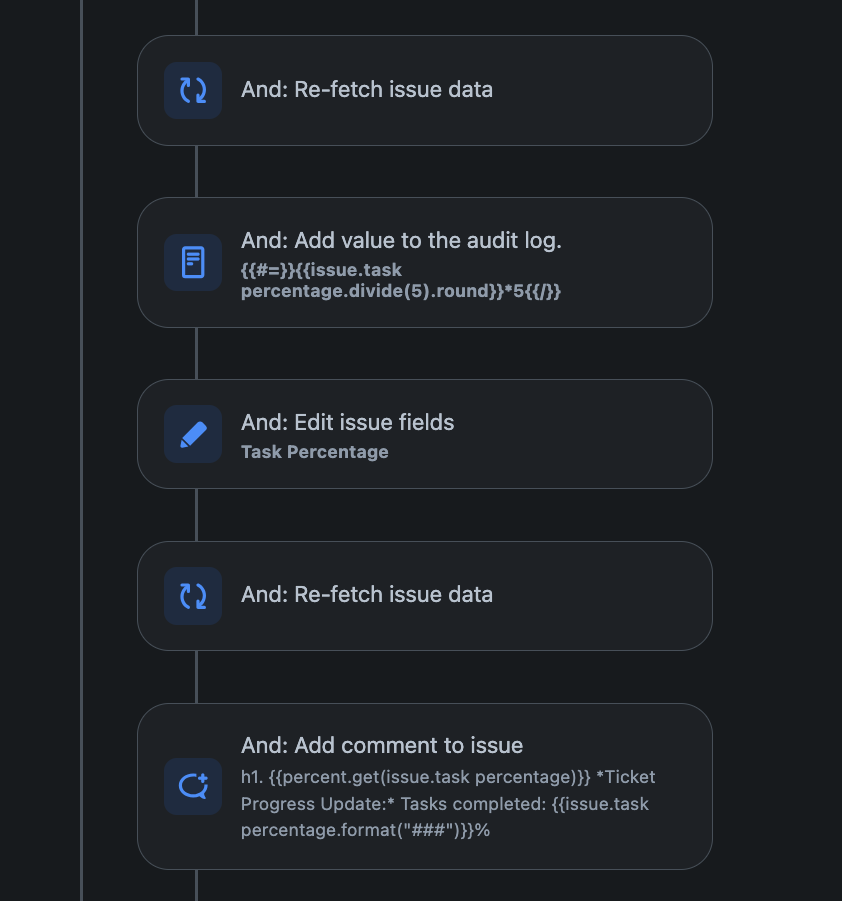
Task: Select the refresh icon on first Re-fetch action
Action: point(193,90)
